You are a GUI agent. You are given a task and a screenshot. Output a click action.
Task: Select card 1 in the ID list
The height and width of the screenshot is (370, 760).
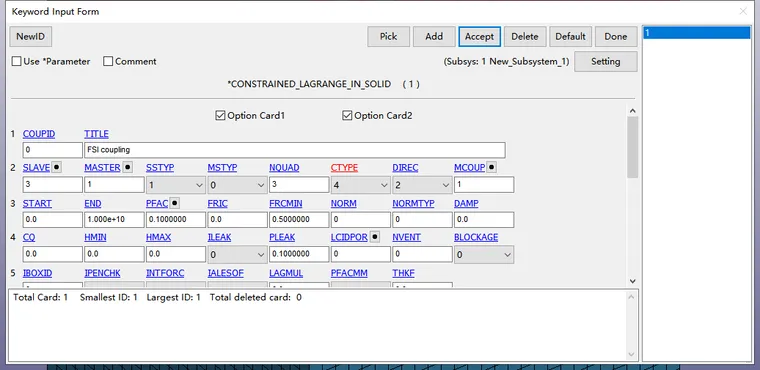(697, 33)
